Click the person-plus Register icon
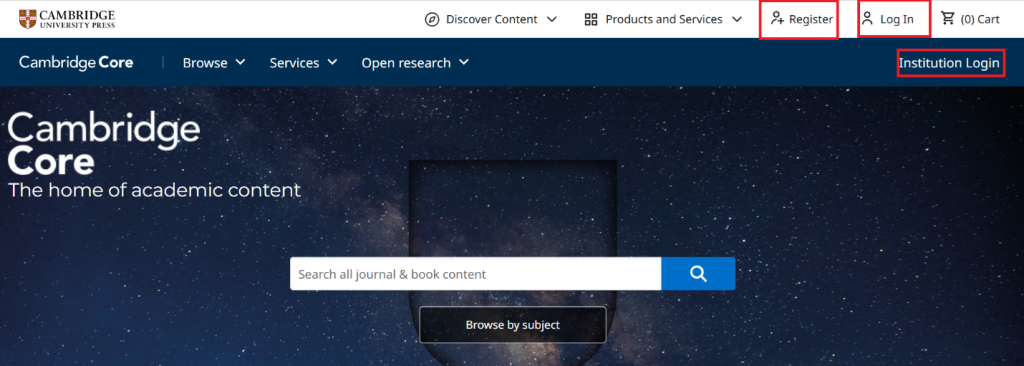 [776, 18]
